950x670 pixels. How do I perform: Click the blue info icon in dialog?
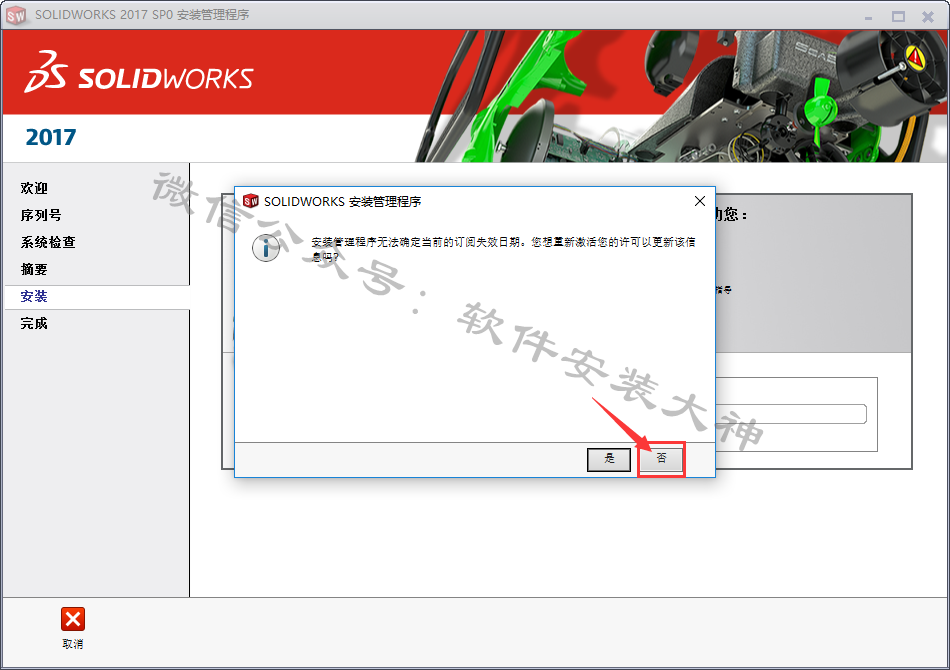pyautogui.click(x=266, y=248)
